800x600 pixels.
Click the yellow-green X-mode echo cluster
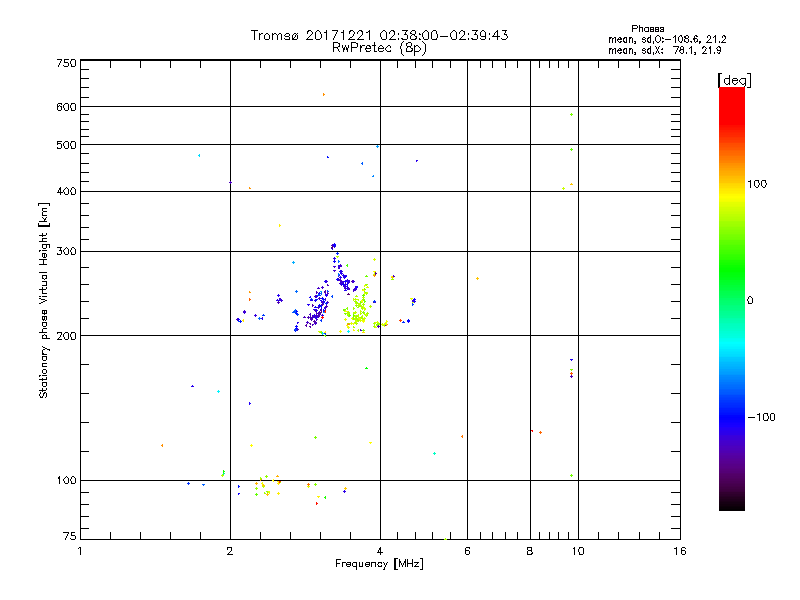coord(359,309)
